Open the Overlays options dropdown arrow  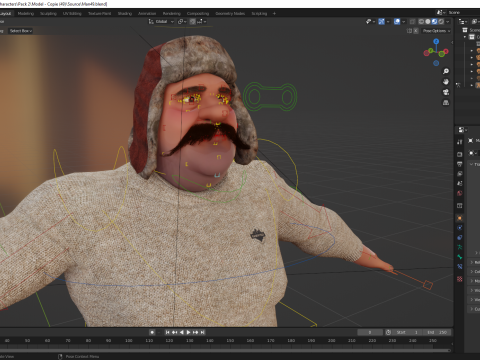tap(403, 22)
